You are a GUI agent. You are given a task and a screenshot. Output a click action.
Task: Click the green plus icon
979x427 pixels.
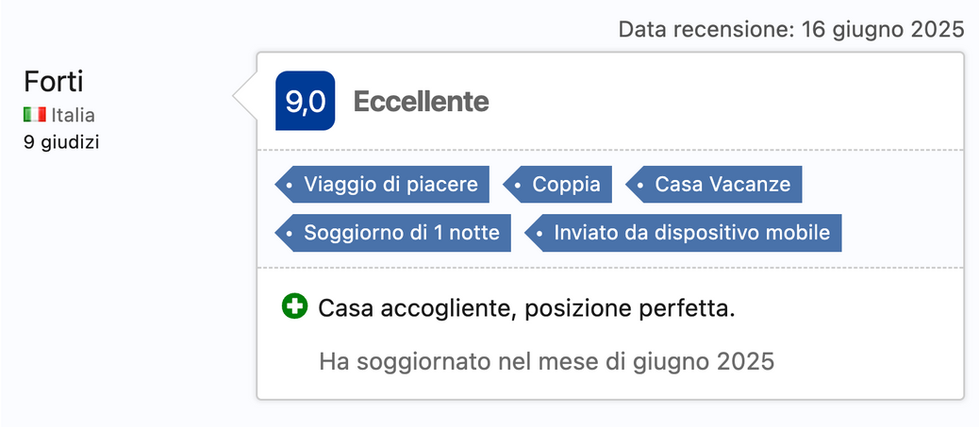click(295, 307)
